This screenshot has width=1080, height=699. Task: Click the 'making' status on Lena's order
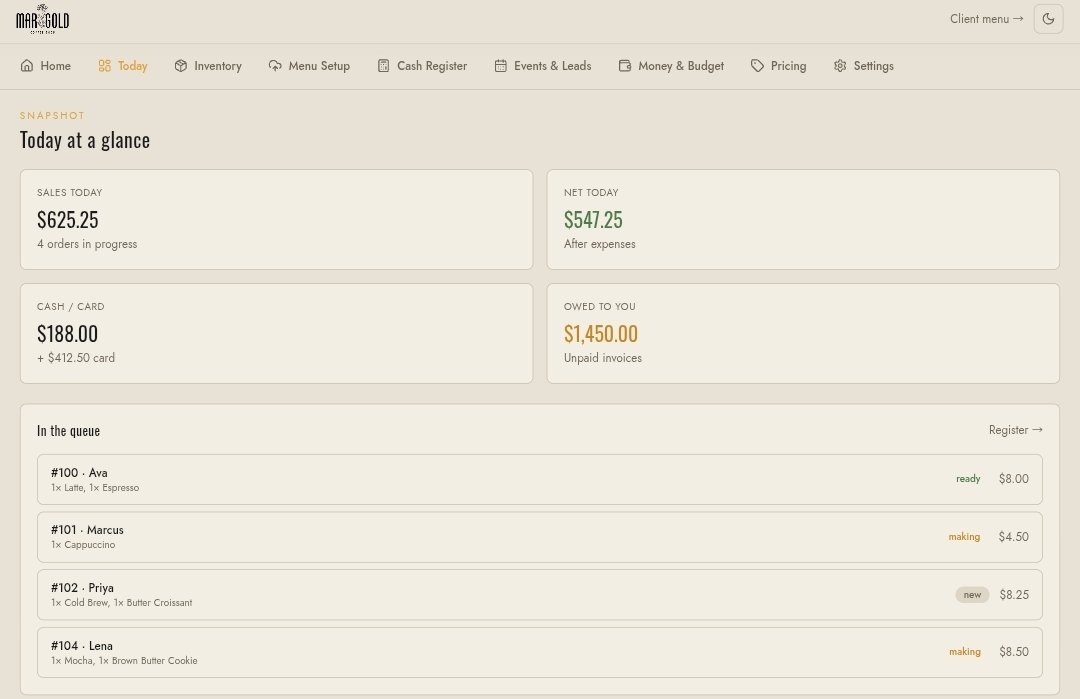[964, 651]
